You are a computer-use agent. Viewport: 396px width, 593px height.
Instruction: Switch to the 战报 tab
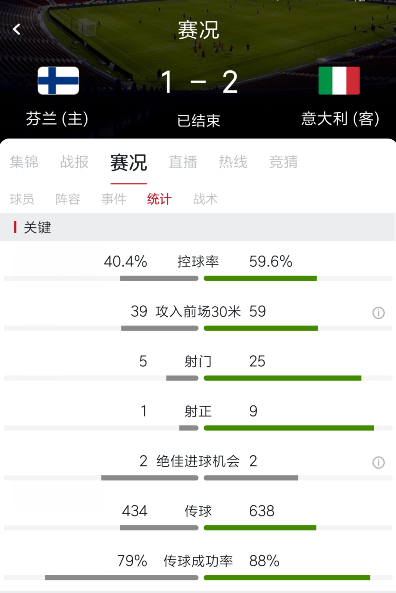tap(75, 162)
